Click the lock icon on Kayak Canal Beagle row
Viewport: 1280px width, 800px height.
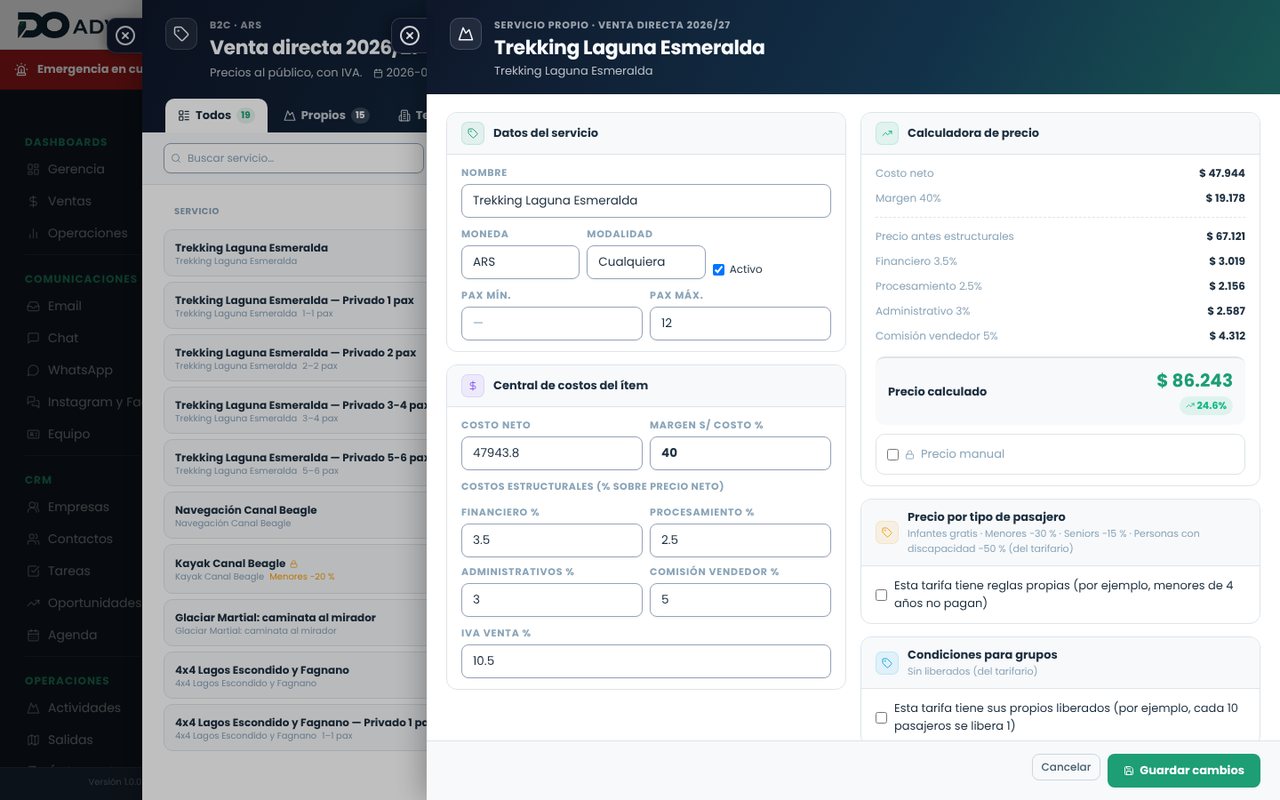(x=294, y=564)
